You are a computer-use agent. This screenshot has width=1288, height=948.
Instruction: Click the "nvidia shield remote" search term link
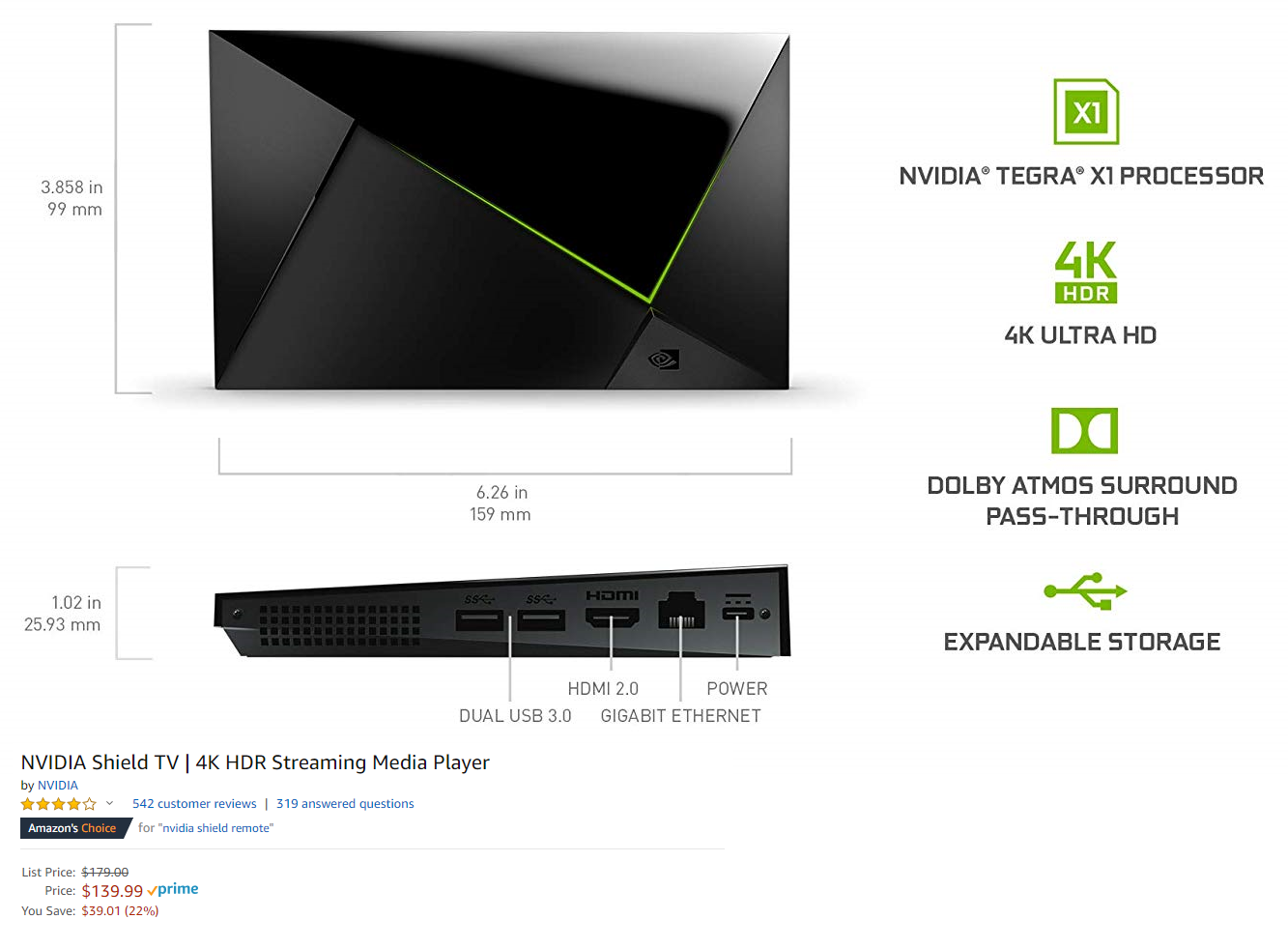tap(217, 828)
